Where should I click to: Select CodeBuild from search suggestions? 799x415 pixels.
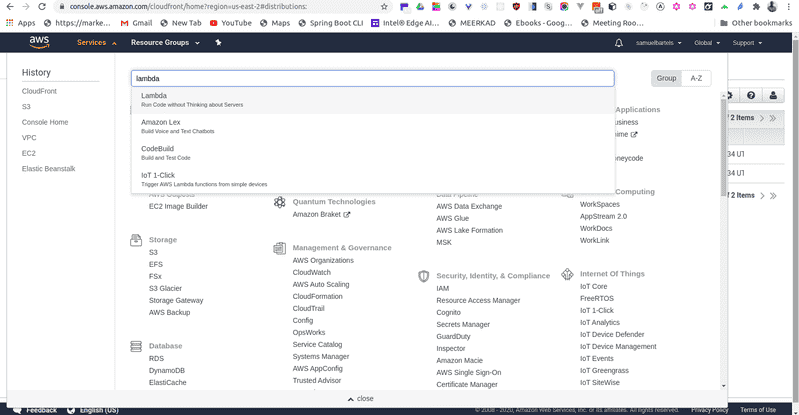(373, 153)
